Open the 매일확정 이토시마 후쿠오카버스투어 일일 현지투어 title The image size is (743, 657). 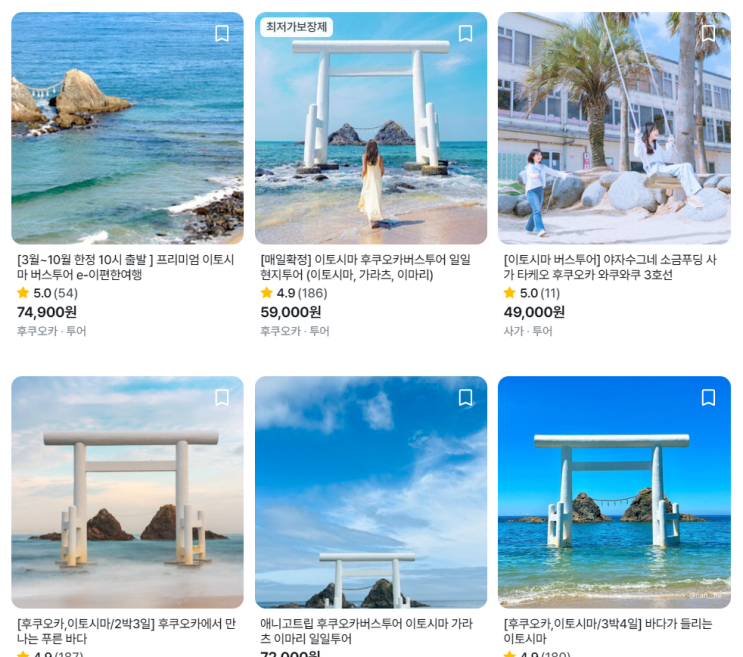coord(365,267)
